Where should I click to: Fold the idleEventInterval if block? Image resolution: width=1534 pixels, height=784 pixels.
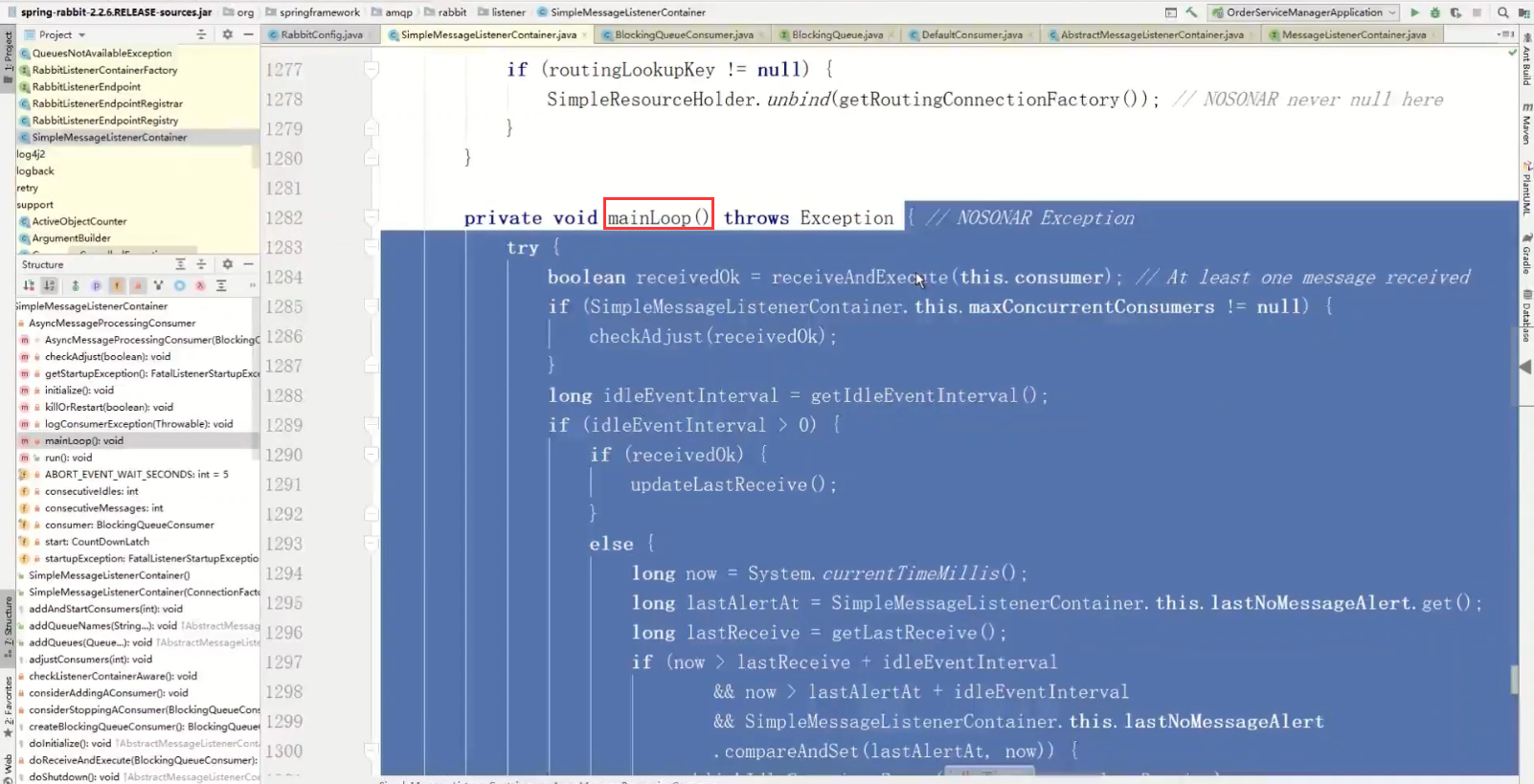tap(372, 425)
